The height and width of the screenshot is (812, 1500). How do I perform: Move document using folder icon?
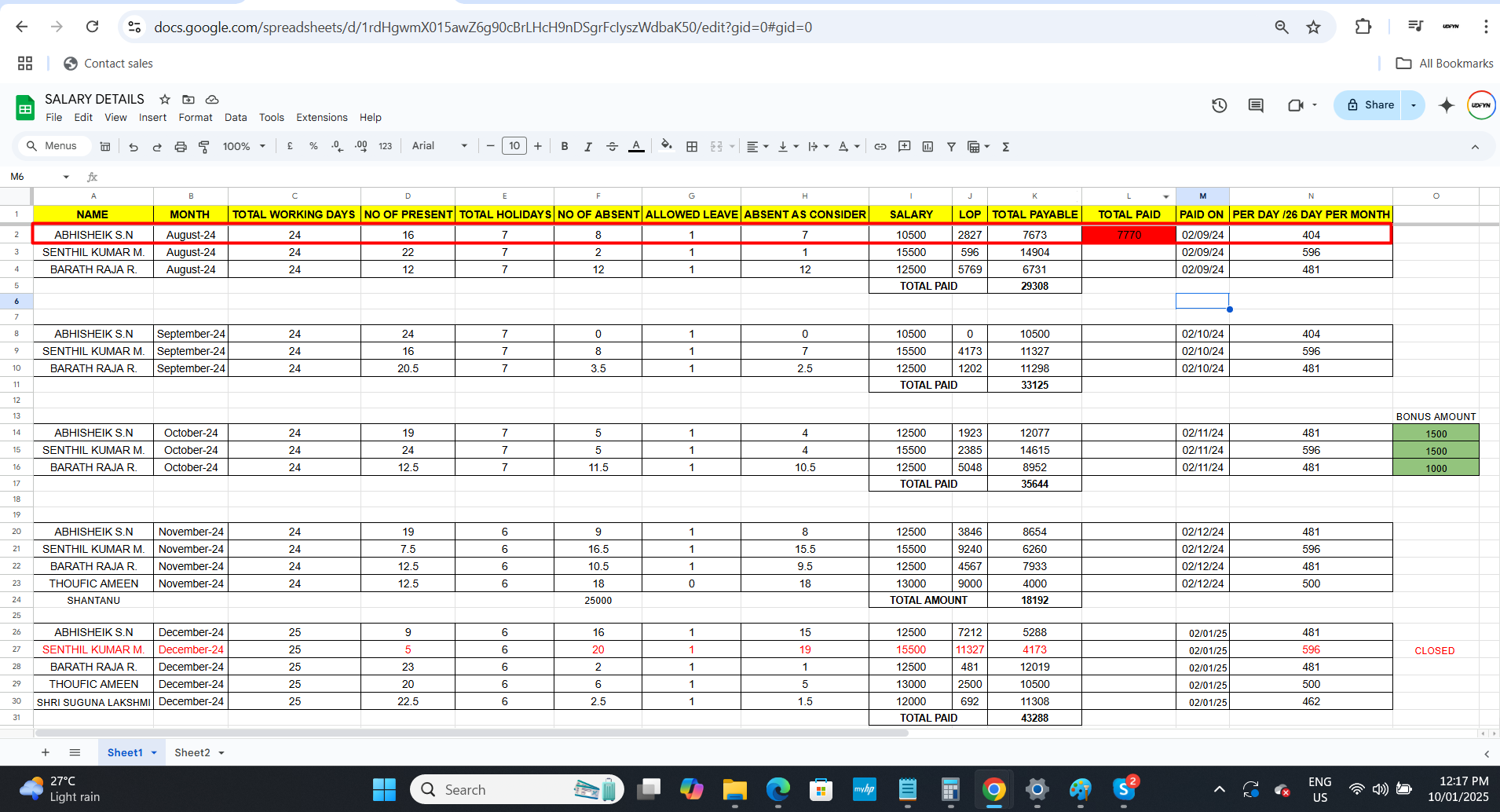pos(188,99)
